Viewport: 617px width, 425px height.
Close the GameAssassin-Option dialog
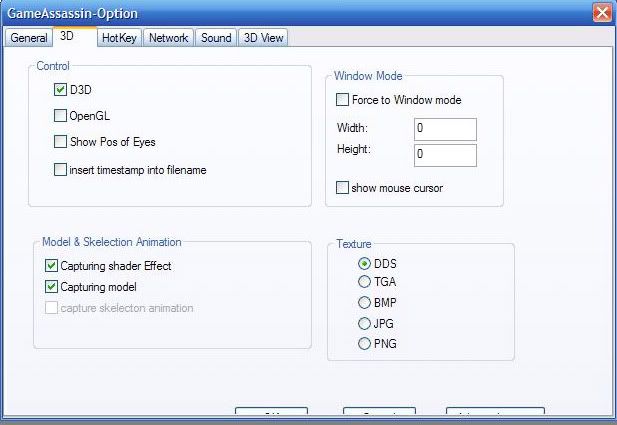click(602, 13)
